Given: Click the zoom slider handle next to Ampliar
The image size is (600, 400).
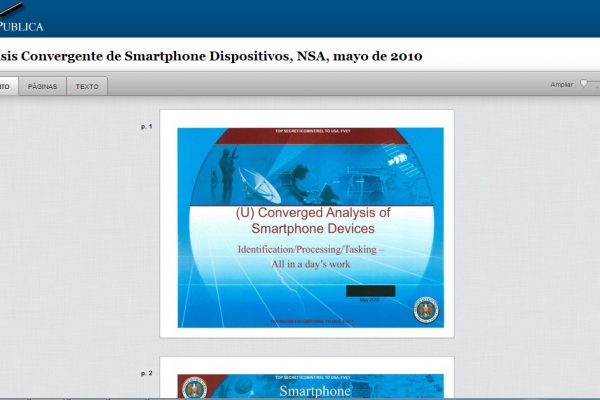Looking at the screenshot, I should click(584, 83).
